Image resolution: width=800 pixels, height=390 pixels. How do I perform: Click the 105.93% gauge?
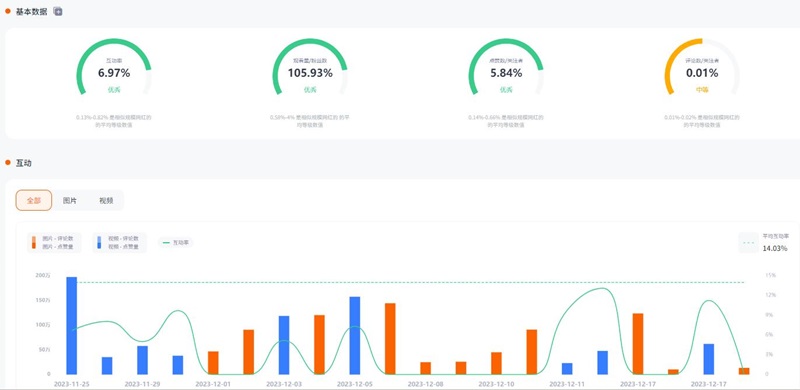310,67
